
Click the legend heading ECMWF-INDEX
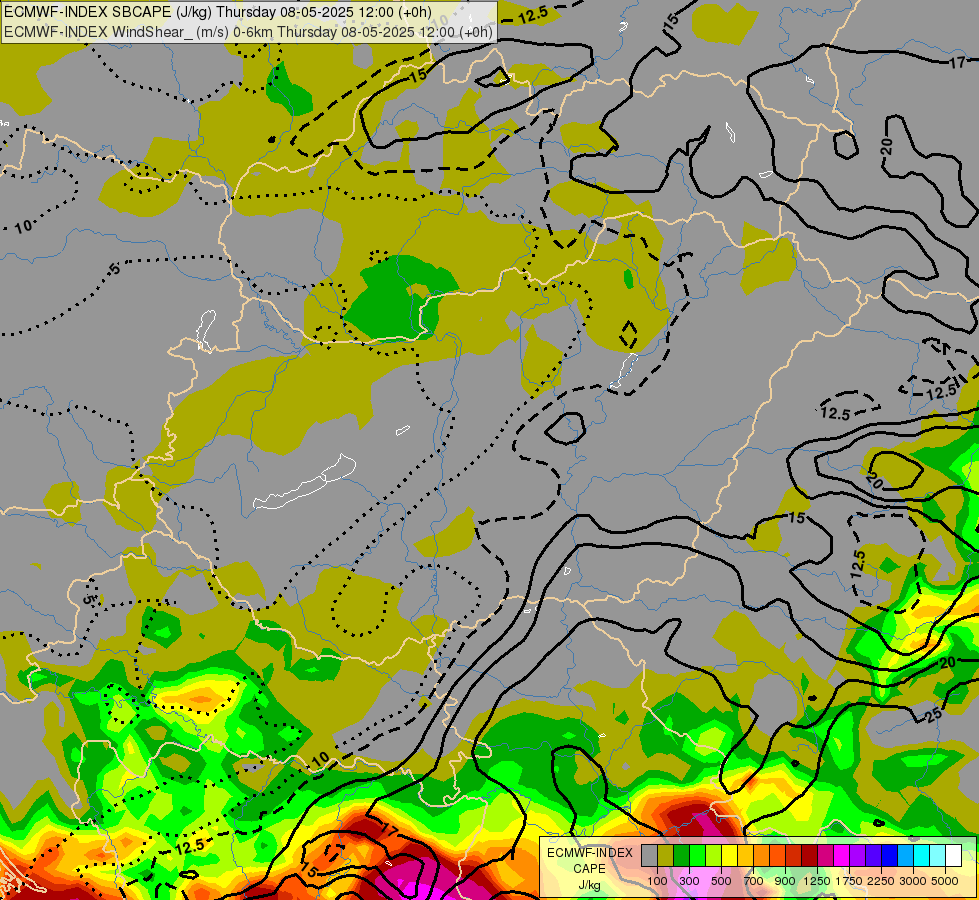click(x=590, y=853)
